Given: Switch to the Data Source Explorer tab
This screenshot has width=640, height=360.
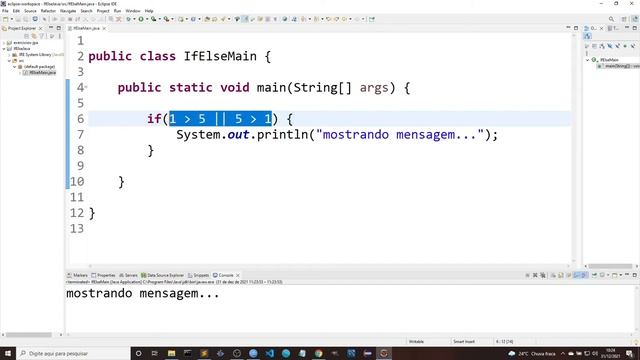Looking at the screenshot, I should click(162, 275).
